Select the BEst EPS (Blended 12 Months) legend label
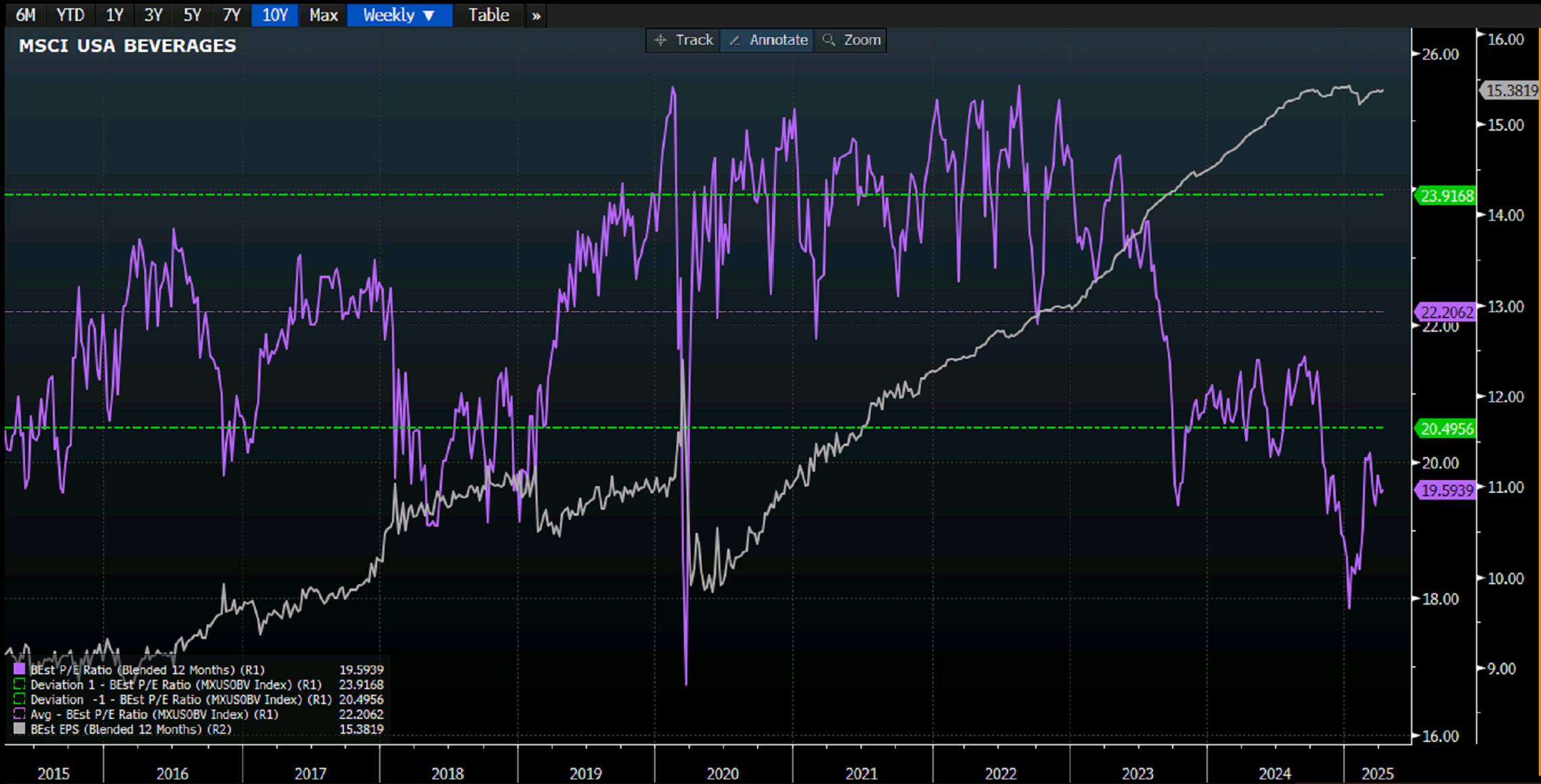The height and width of the screenshot is (784, 1541). pos(131,729)
